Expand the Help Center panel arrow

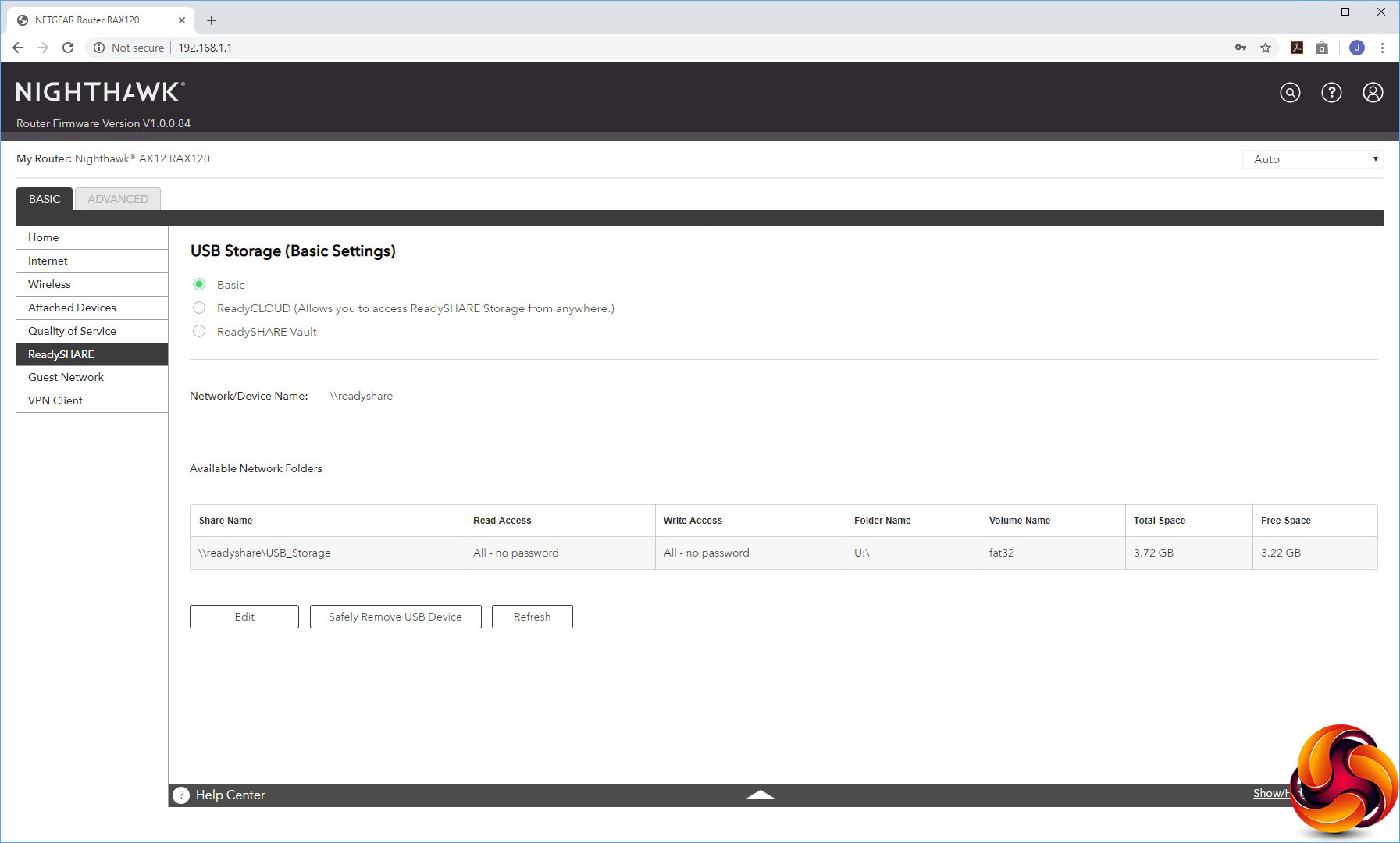(x=760, y=795)
